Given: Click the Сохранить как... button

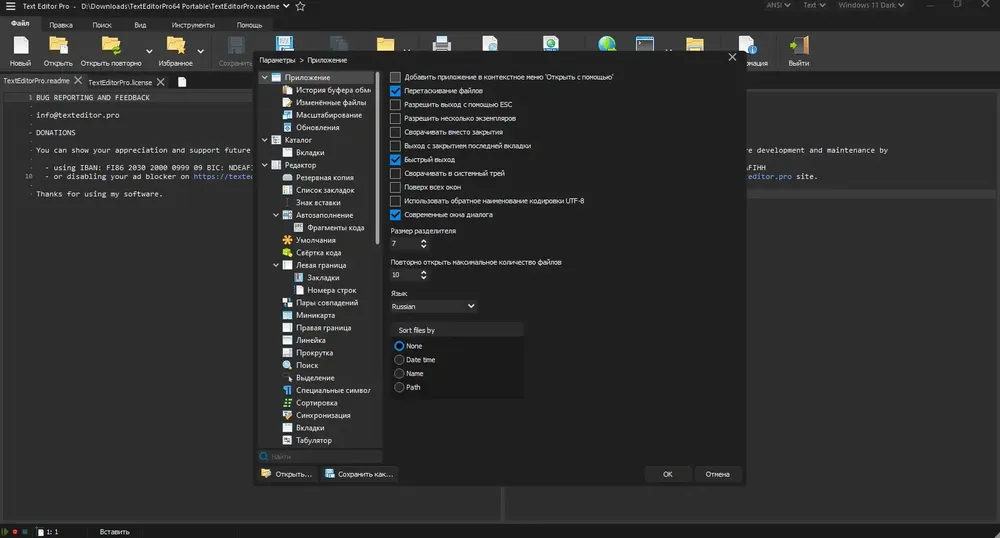Looking at the screenshot, I should coord(359,474).
